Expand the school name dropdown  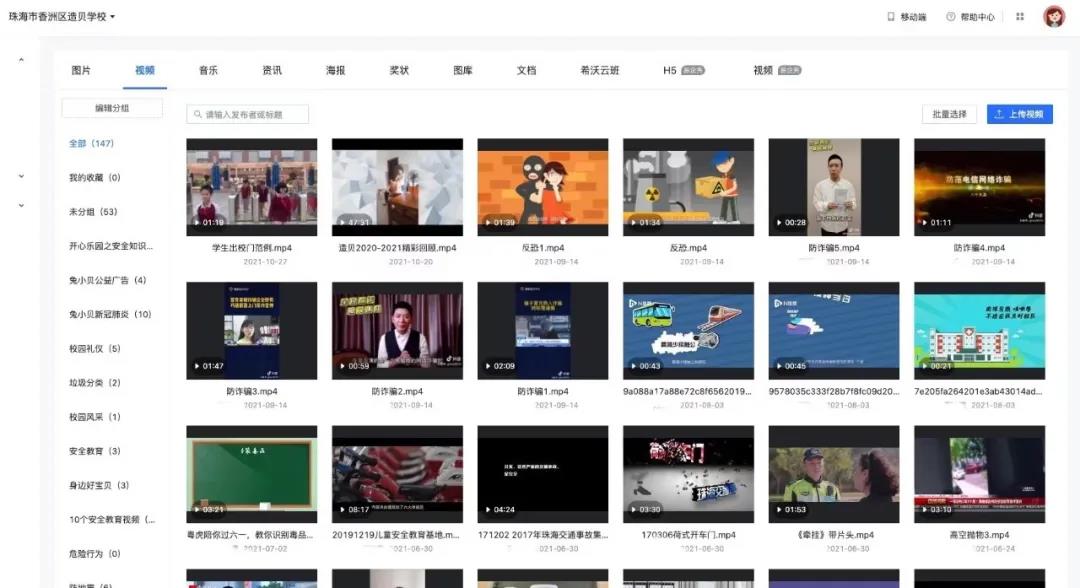coord(113,17)
